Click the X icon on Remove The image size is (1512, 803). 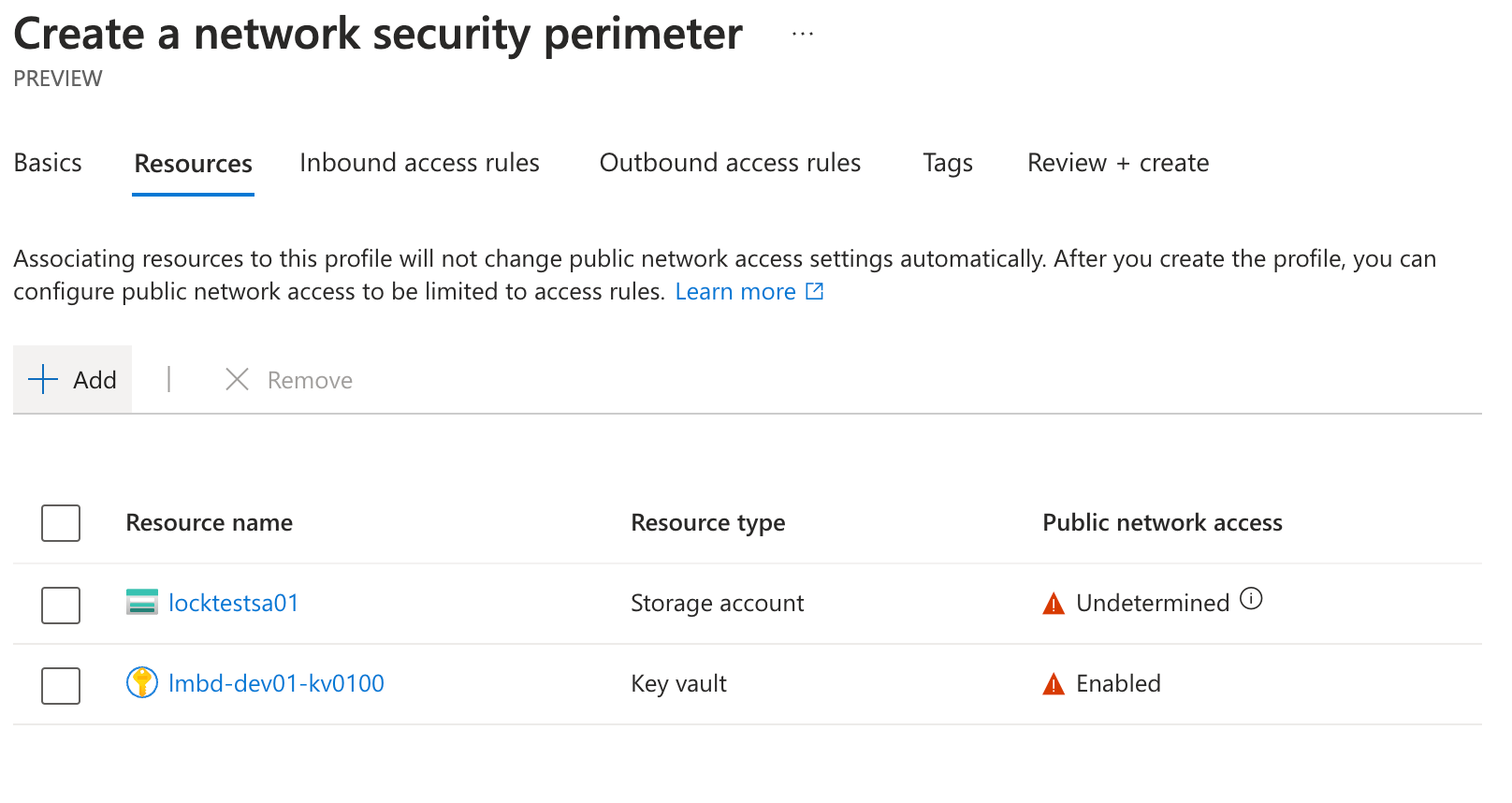tap(237, 379)
